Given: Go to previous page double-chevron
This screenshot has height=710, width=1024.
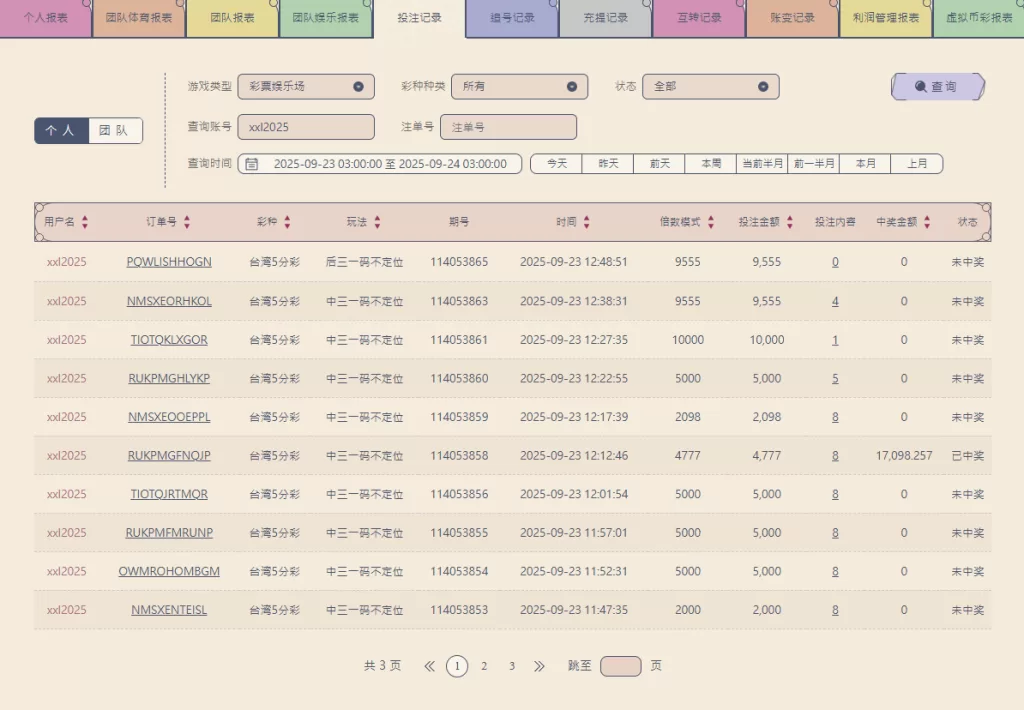Looking at the screenshot, I should tap(430, 666).
